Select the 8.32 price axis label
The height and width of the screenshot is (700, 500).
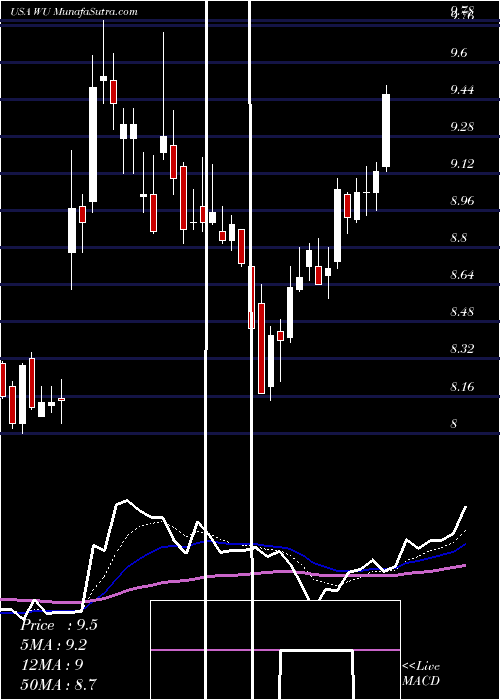(x=462, y=349)
